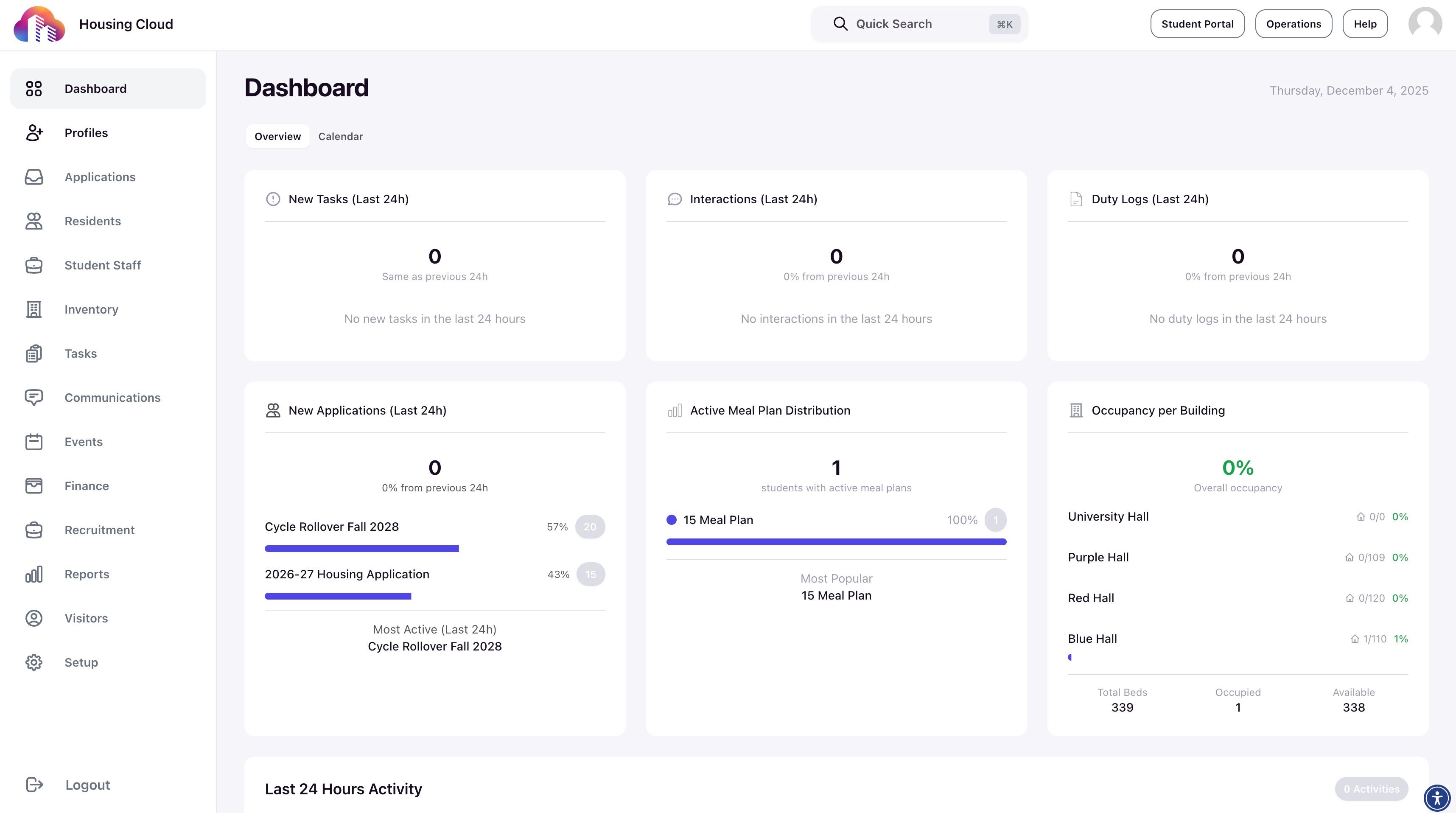The width and height of the screenshot is (1456, 813).
Task: Click the 0 Activities badge
Action: click(x=1371, y=789)
